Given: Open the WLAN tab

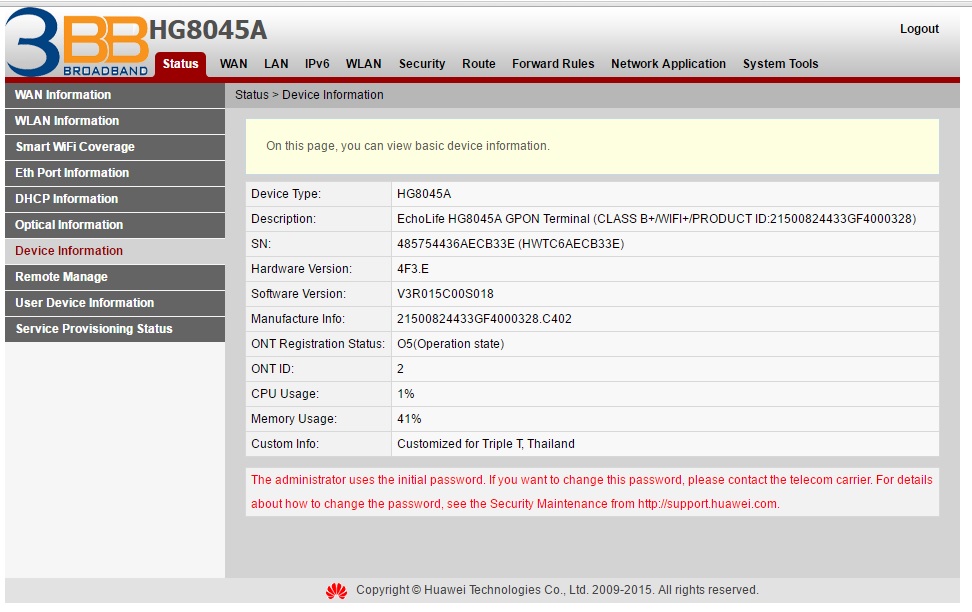Looking at the screenshot, I should point(363,64).
